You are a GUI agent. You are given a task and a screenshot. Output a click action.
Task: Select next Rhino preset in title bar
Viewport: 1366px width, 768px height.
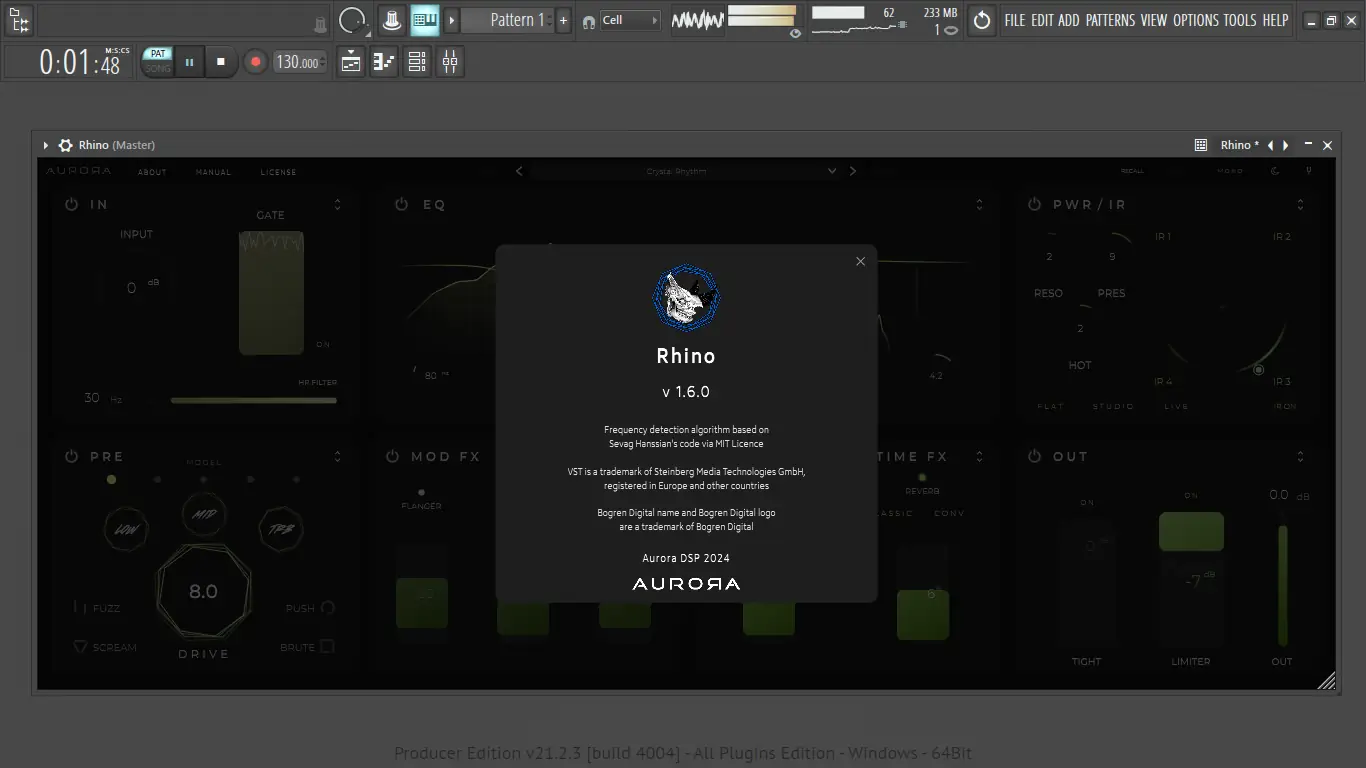[x=1286, y=145]
